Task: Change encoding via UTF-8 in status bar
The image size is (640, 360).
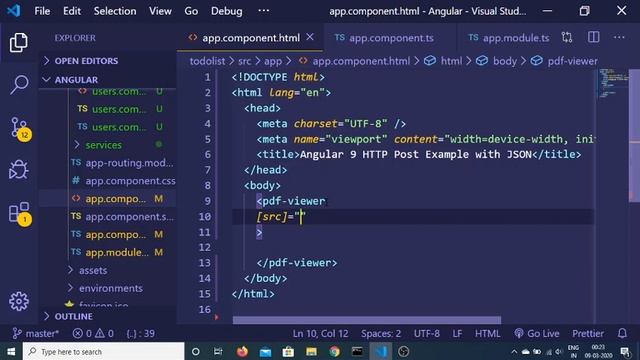Action: coord(427,333)
